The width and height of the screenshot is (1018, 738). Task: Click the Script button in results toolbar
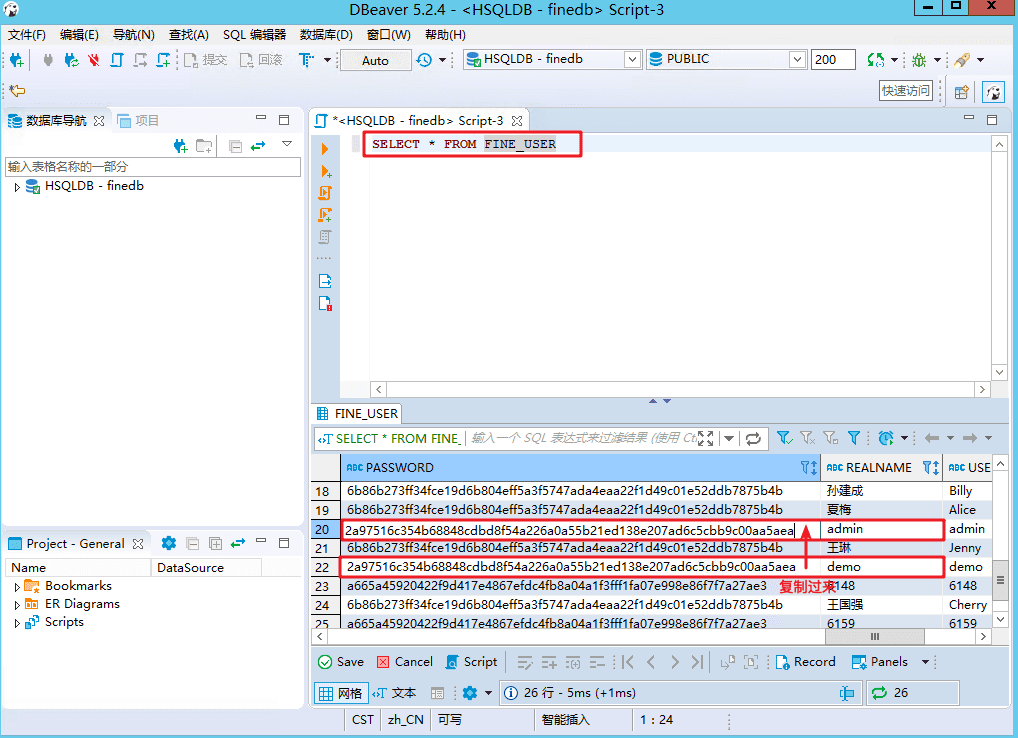tap(471, 662)
